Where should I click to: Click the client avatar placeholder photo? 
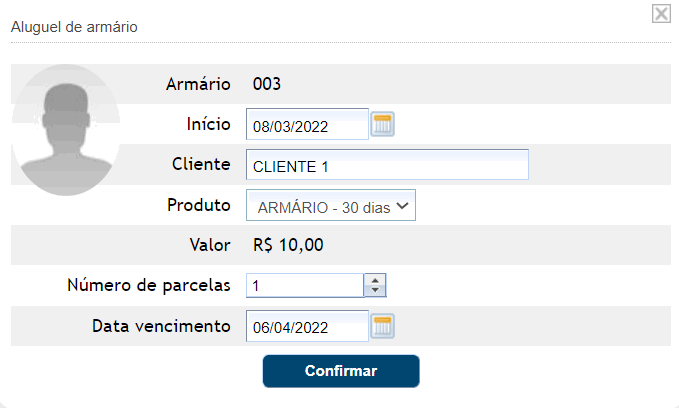point(67,128)
